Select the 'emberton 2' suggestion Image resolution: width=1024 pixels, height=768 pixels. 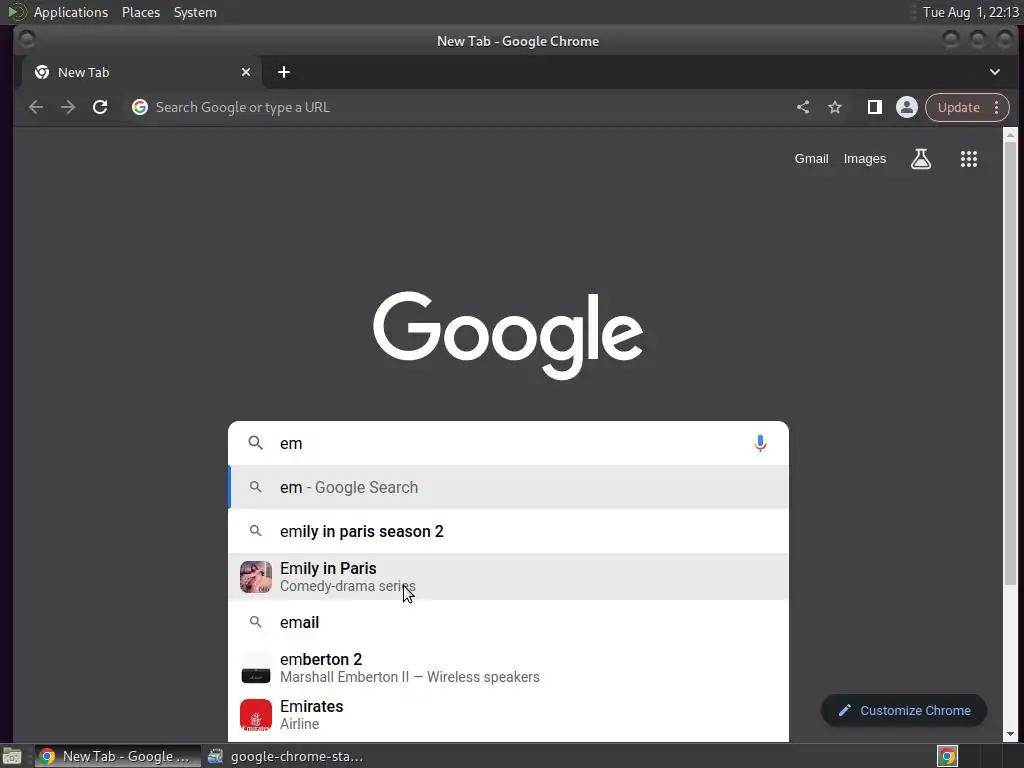[x=508, y=667]
